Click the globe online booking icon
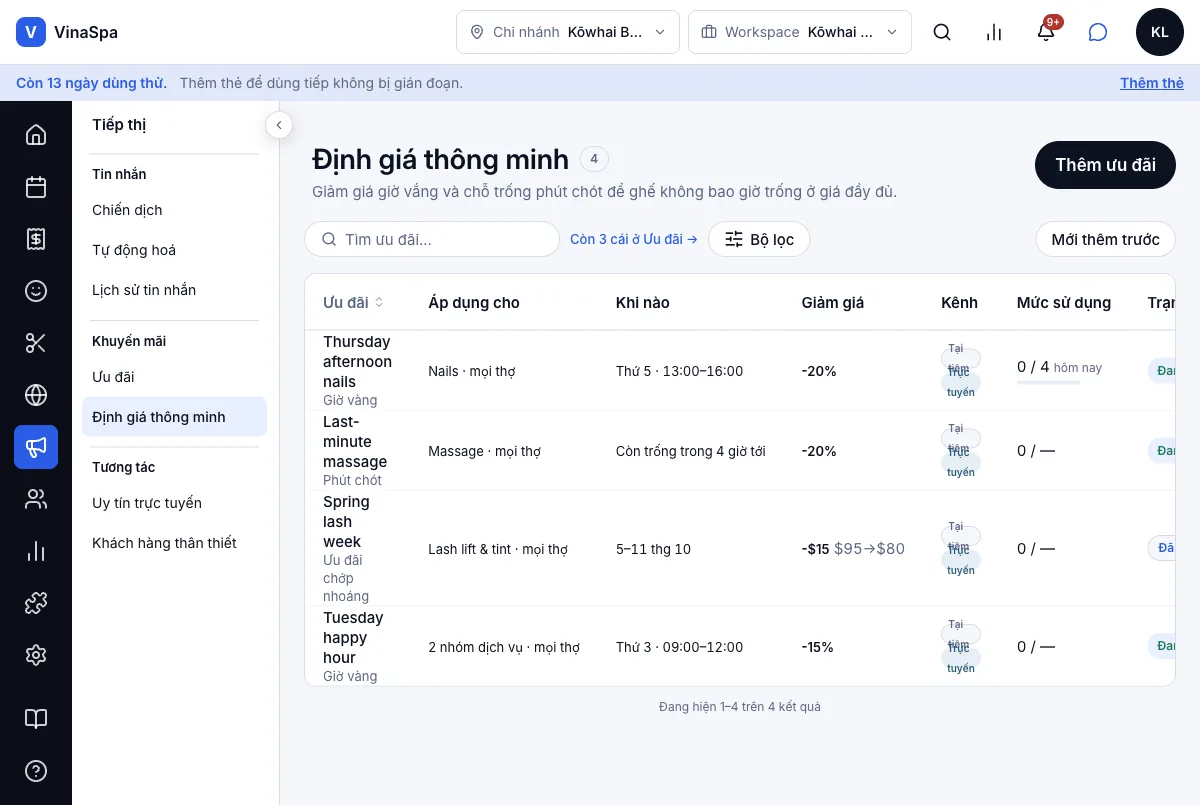 36,395
